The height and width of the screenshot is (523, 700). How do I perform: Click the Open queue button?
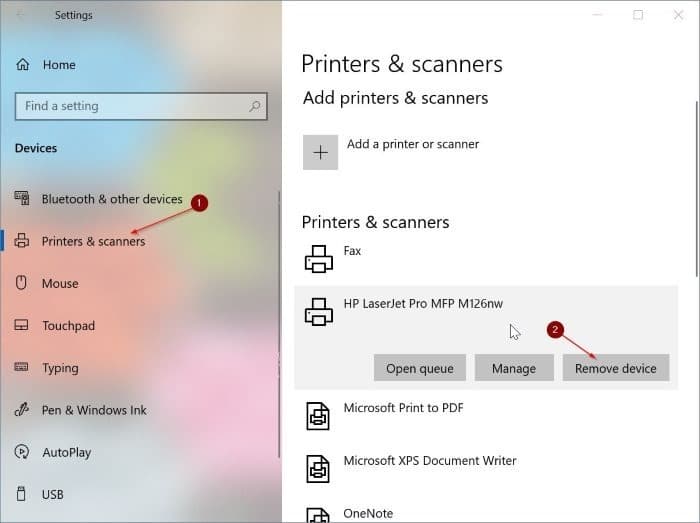420,368
